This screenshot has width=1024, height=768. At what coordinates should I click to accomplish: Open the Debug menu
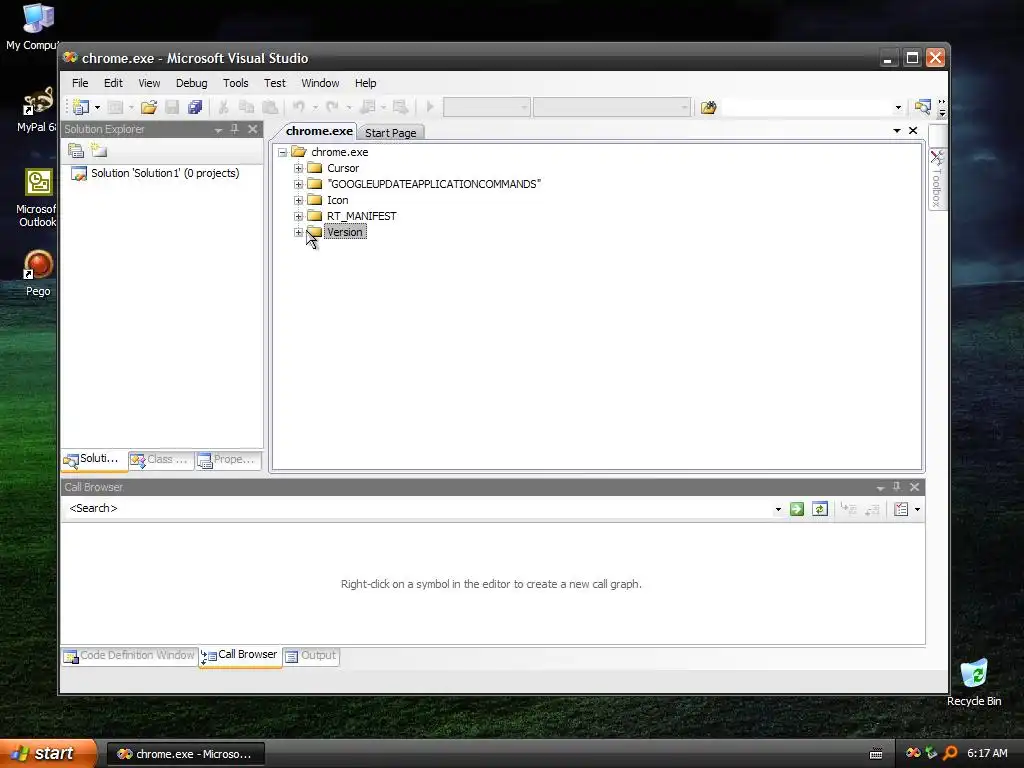coord(191,83)
